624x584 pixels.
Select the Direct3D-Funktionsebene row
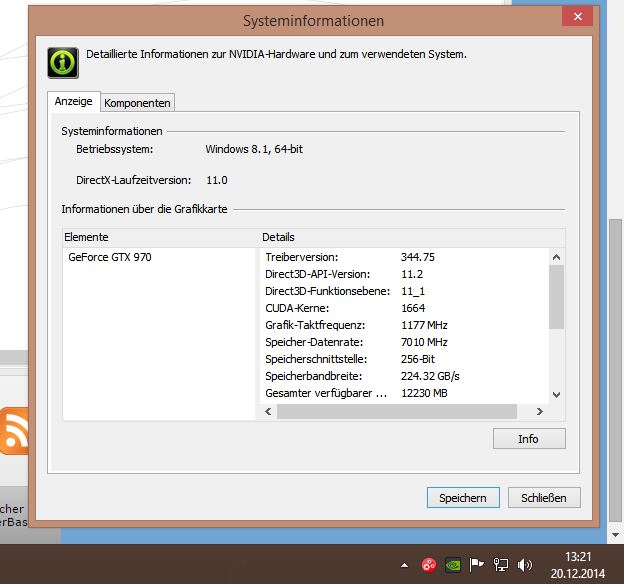tap(405, 291)
